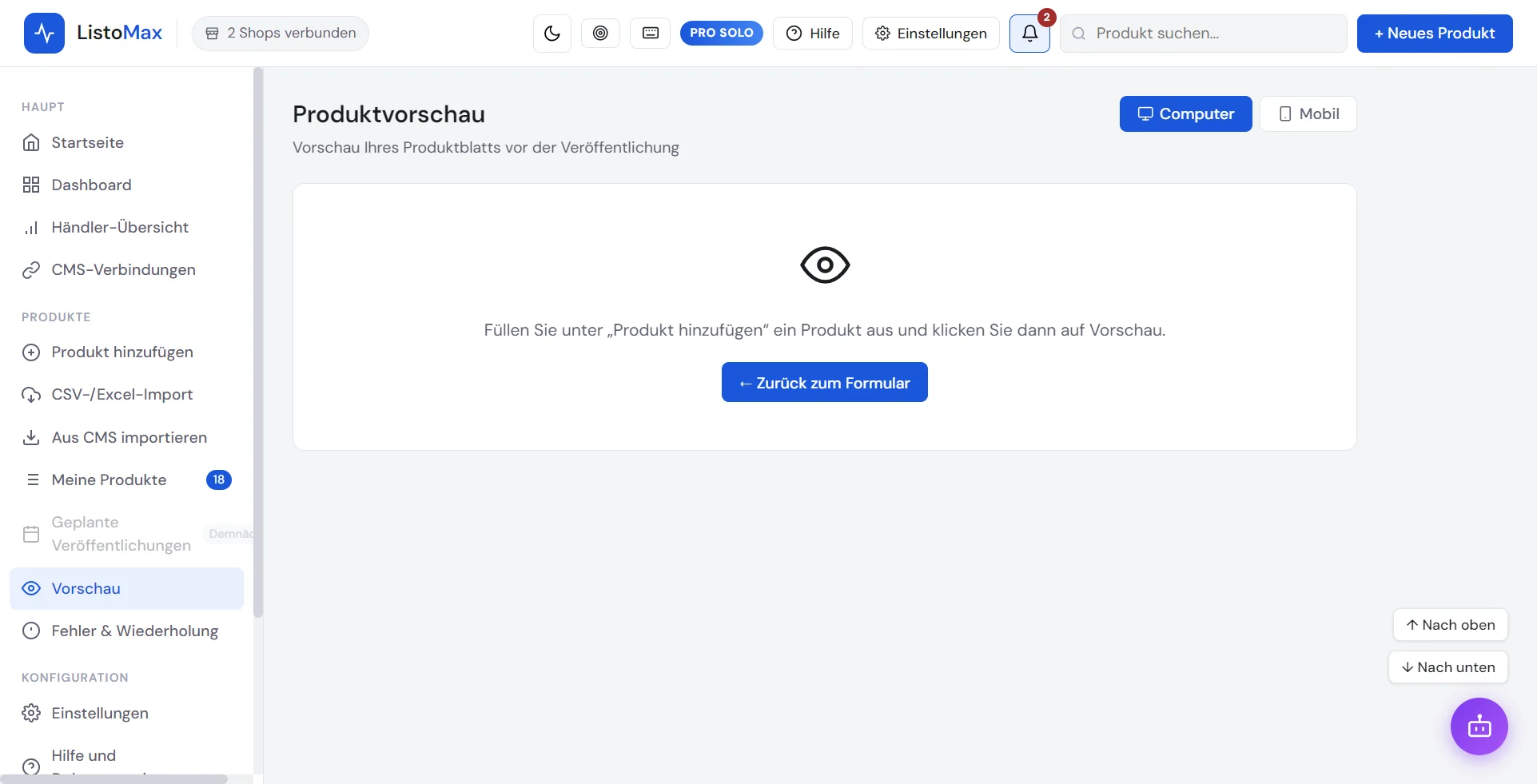Click the 18 badge on Meine Produkte
1537x784 pixels.
pos(219,480)
